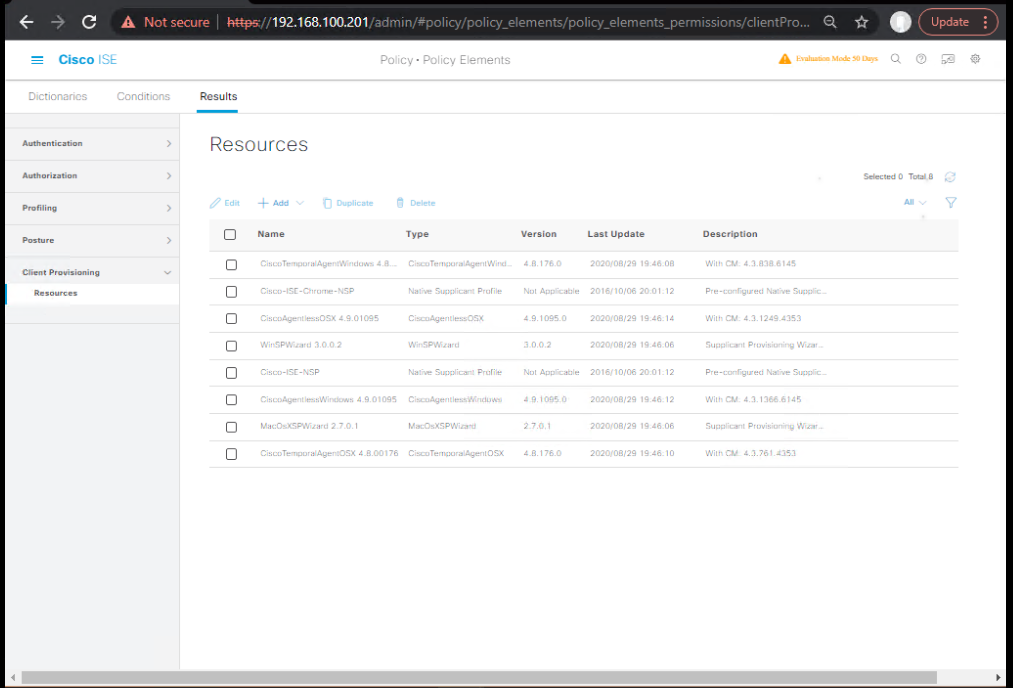Click the left arrow of the horizontal scrollbar
This screenshot has width=1013, height=688.
coord(13,677)
